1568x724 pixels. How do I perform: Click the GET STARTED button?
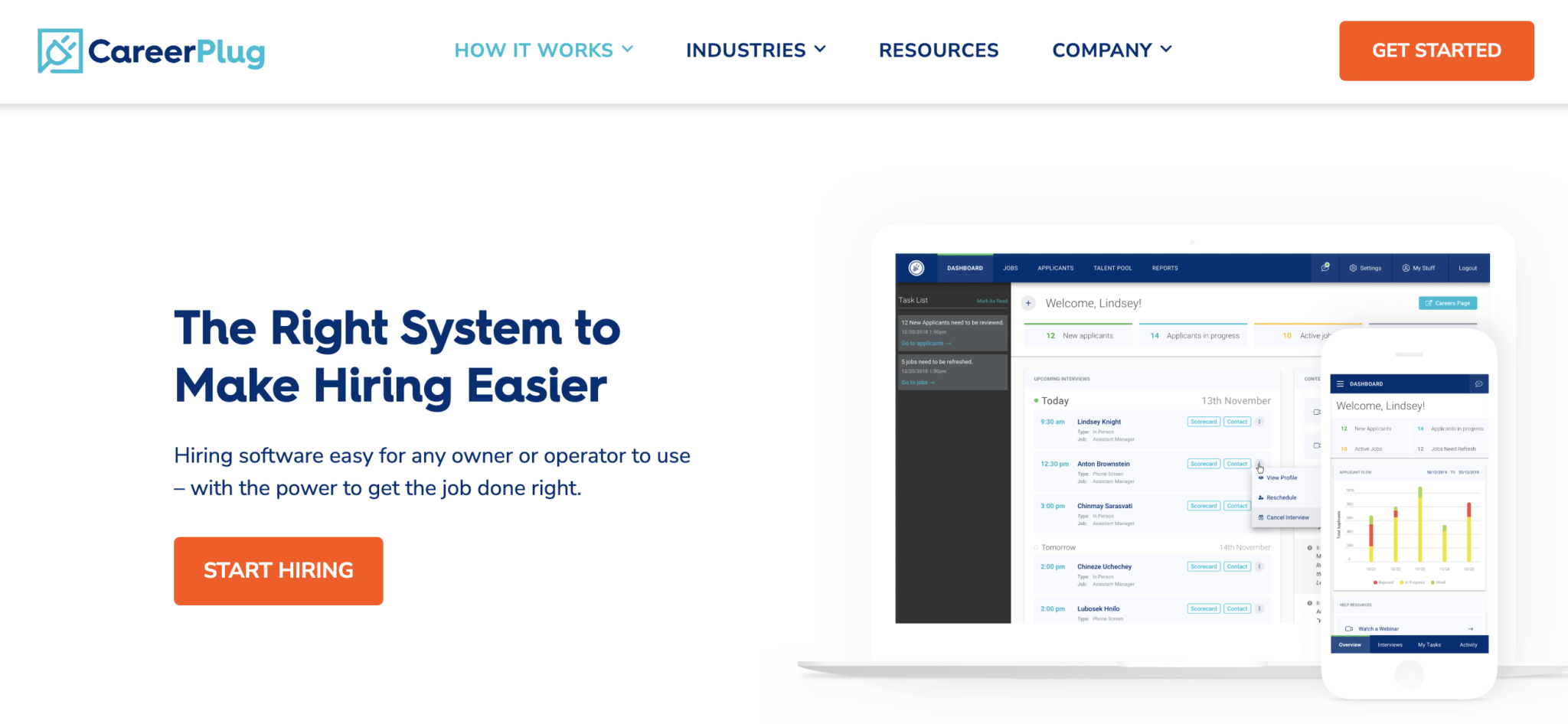(x=1436, y=51)
